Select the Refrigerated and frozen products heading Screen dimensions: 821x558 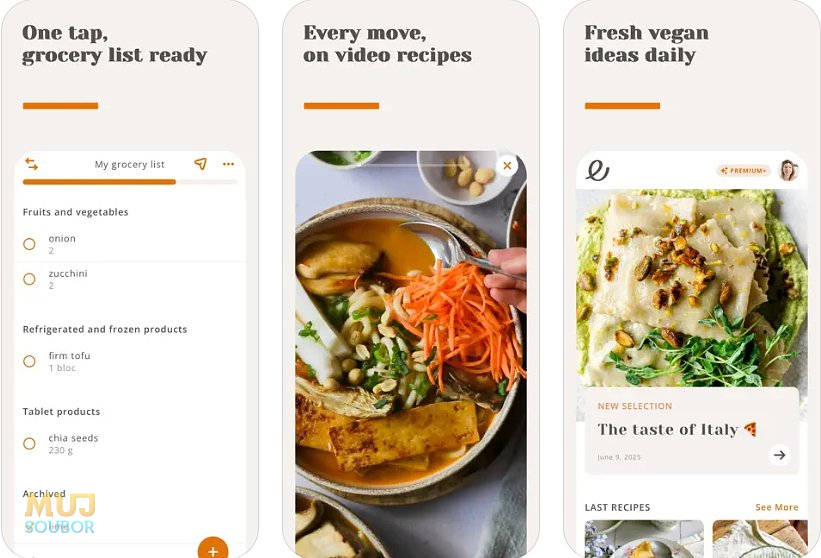(105, 329)
